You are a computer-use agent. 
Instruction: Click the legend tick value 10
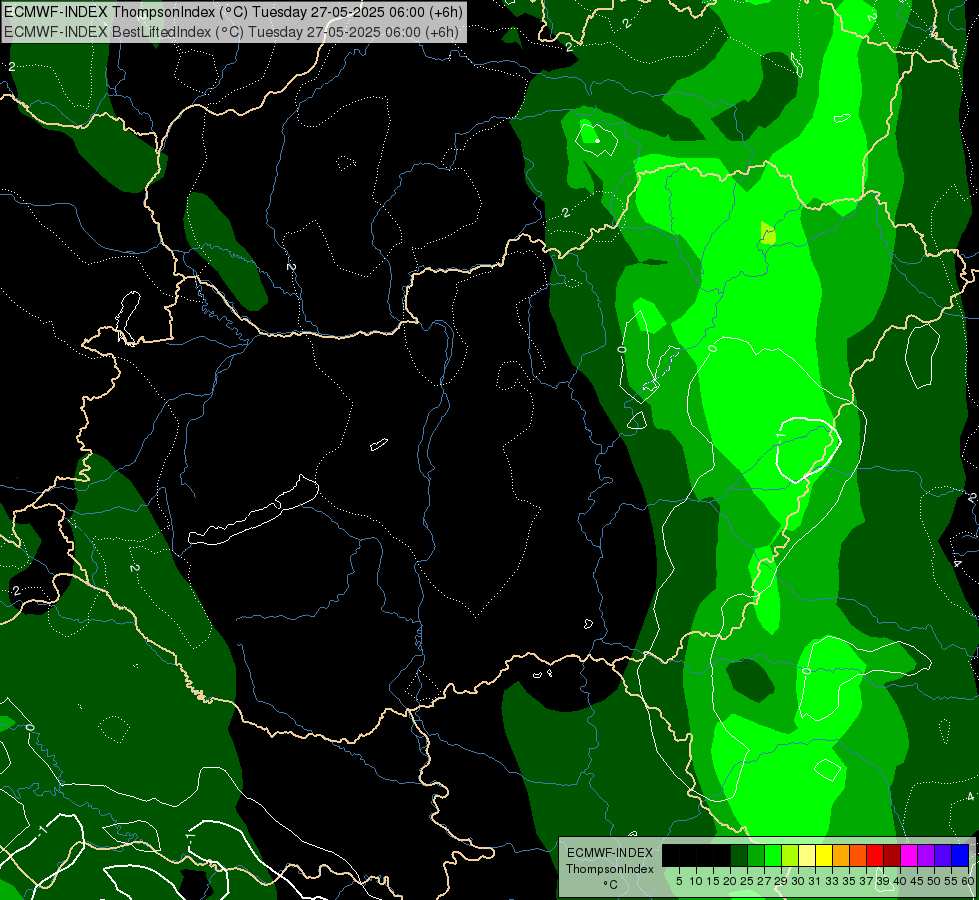[x=696, y=881]
